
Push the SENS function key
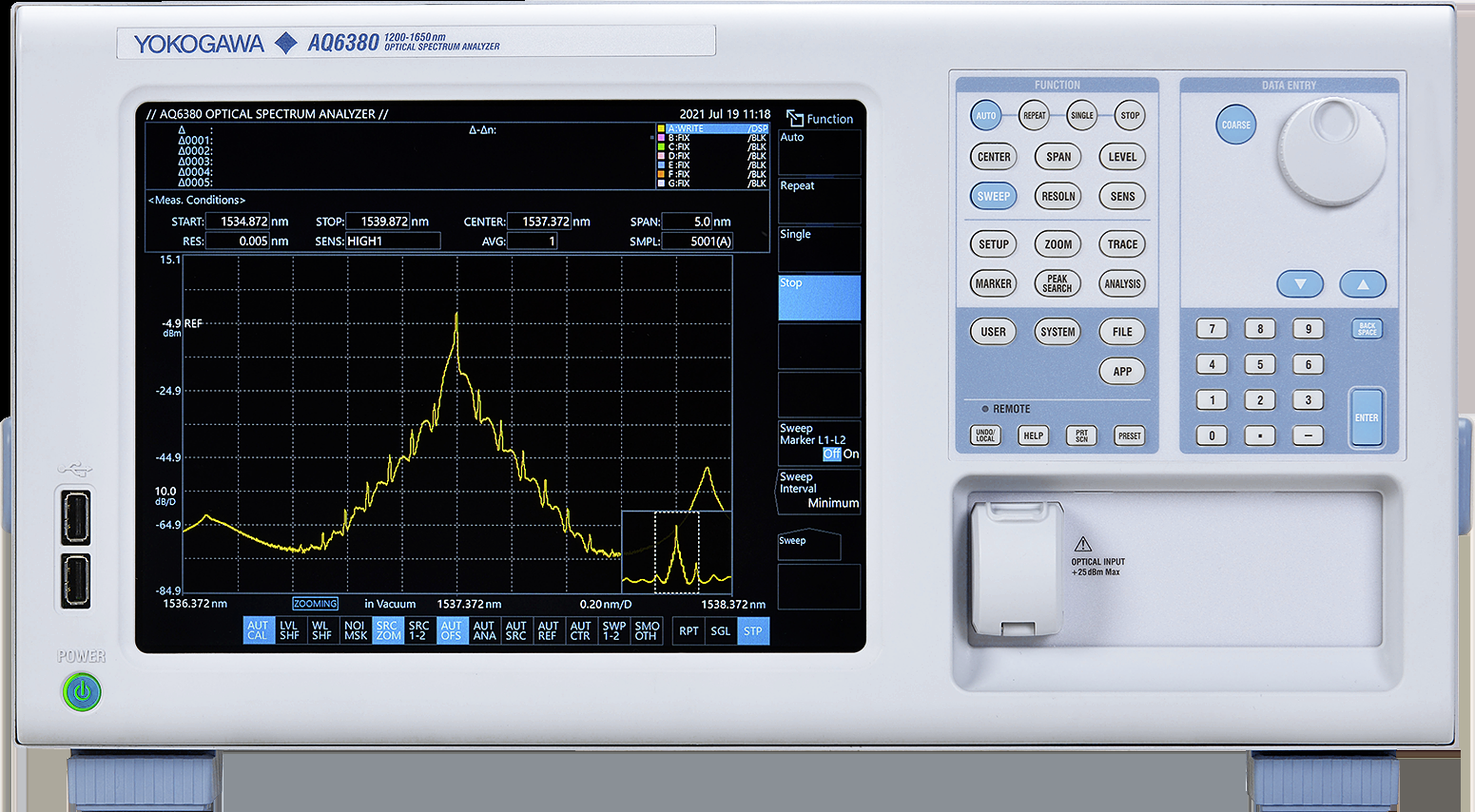coord(1122,196)
